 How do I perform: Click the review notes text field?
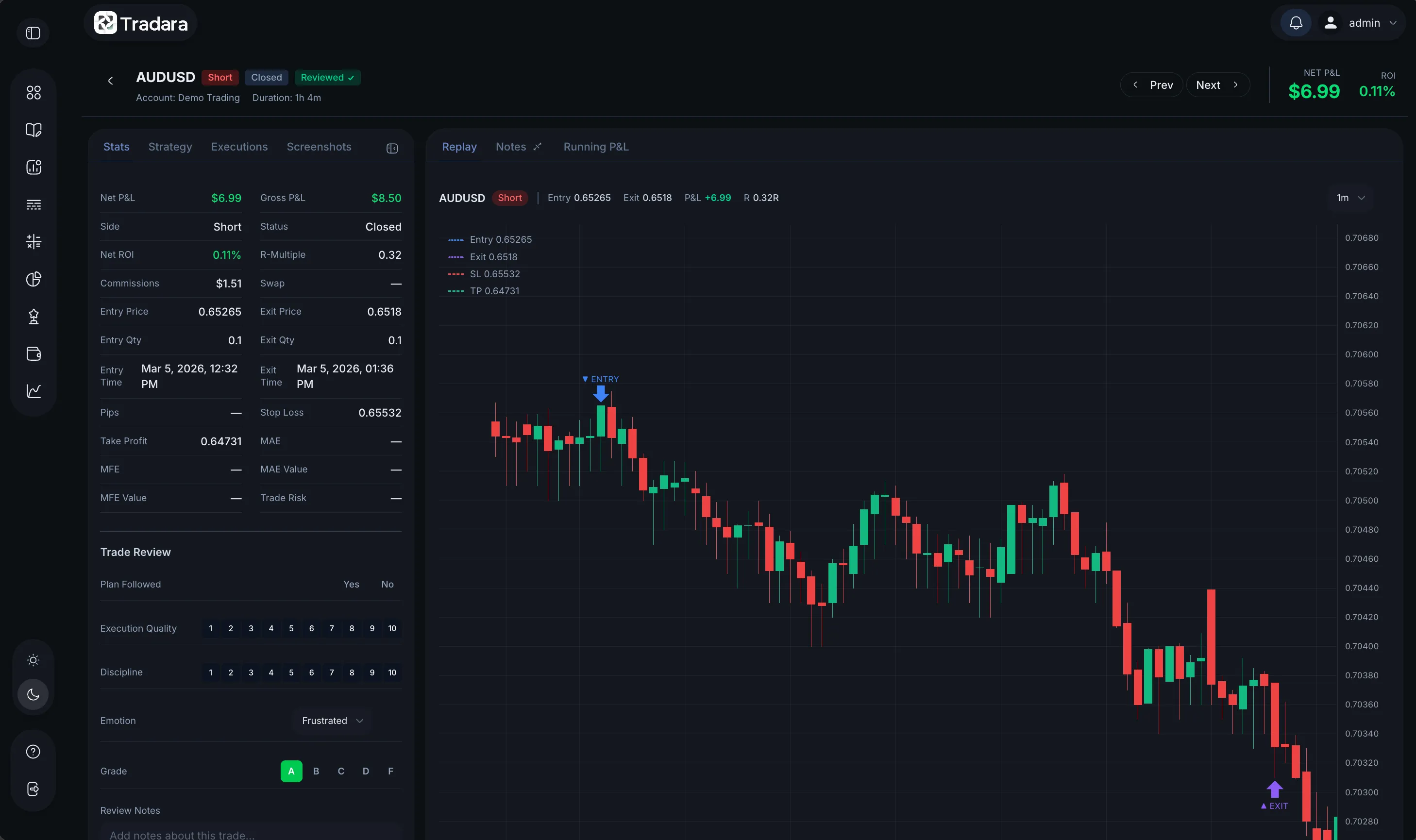(250, 834)
